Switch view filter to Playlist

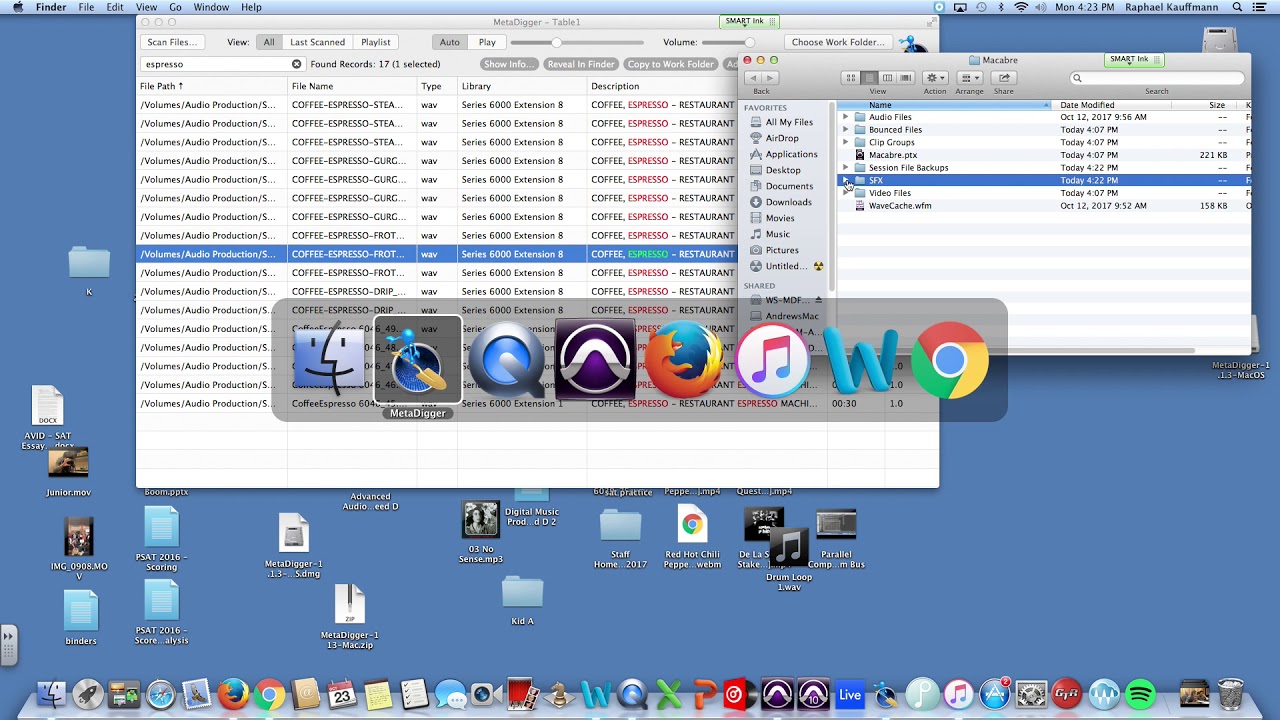pyautogui.click(x=376, y=42)
